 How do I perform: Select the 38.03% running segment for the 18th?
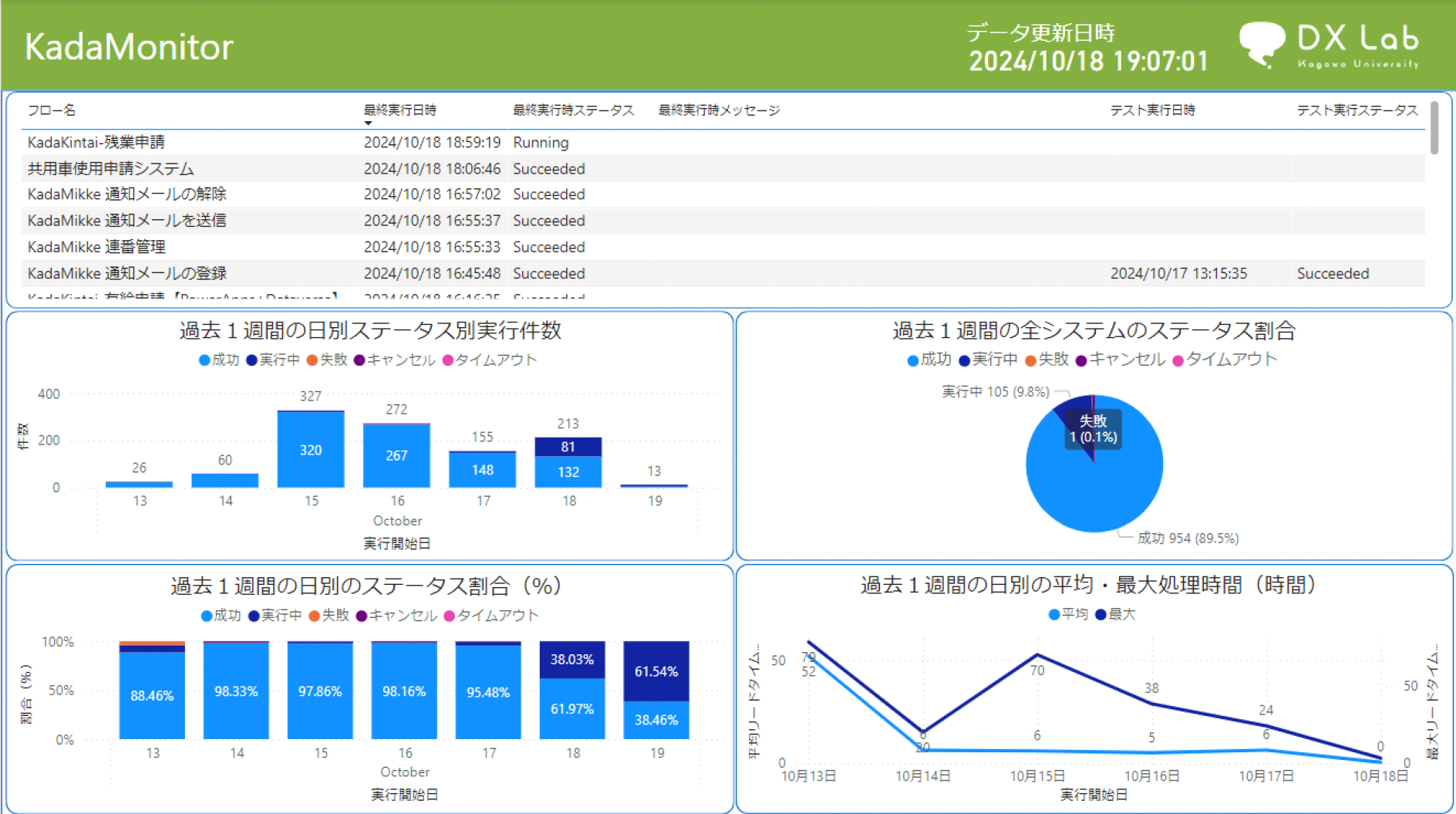pos(572,660)
